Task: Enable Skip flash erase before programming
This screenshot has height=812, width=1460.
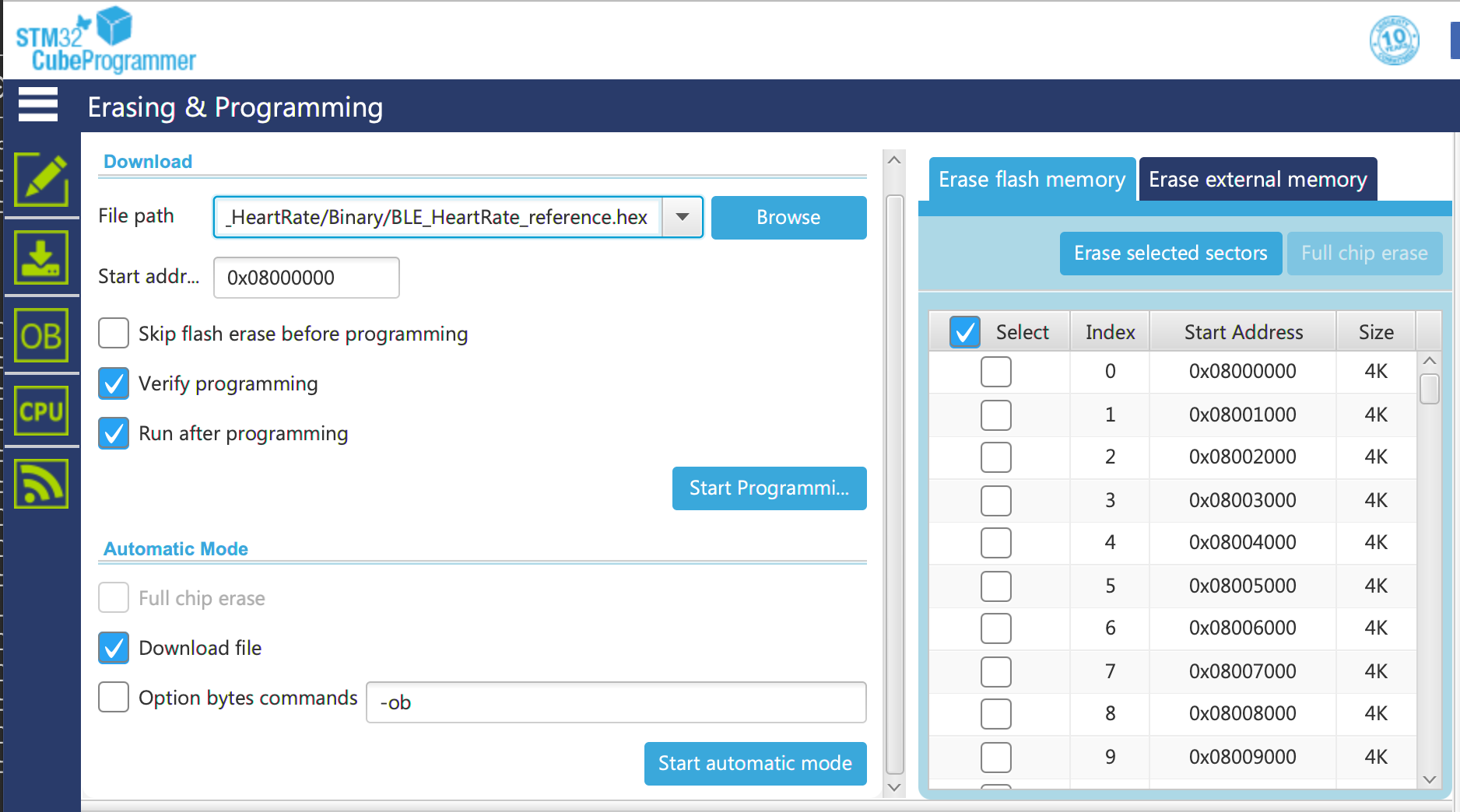Action: coord(113,333)
